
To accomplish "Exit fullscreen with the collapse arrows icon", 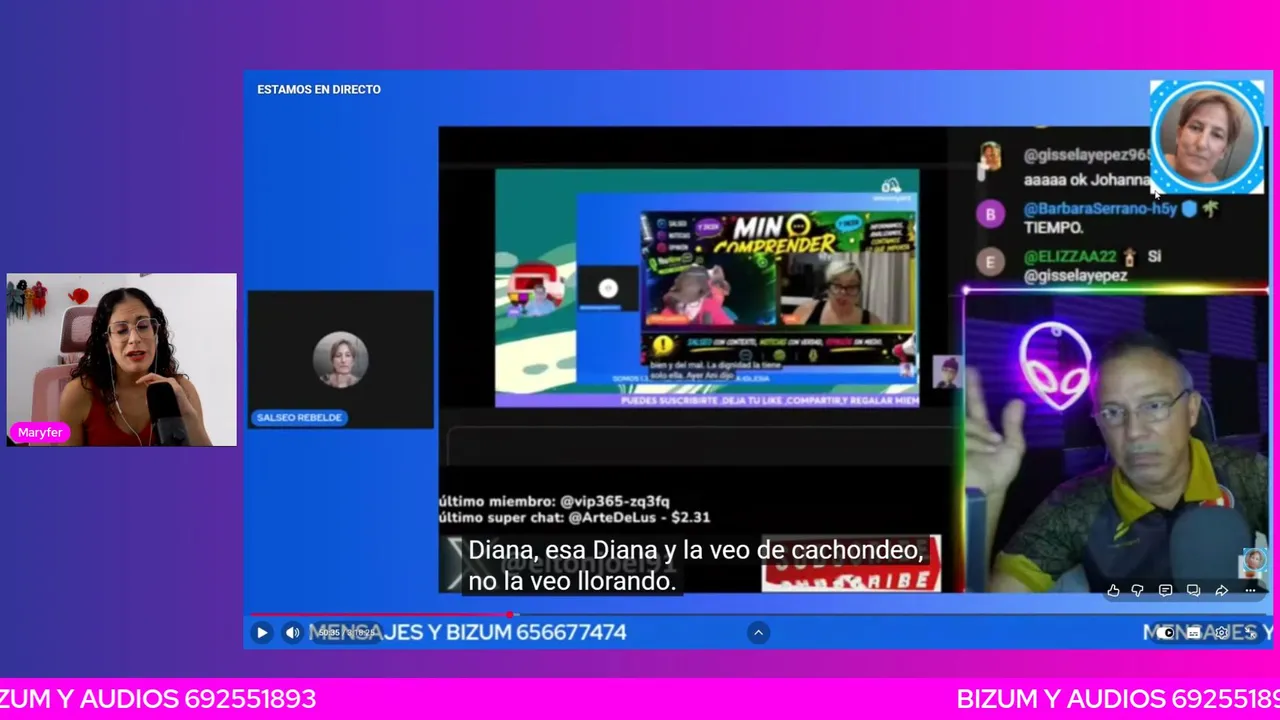I will 1250,632.
